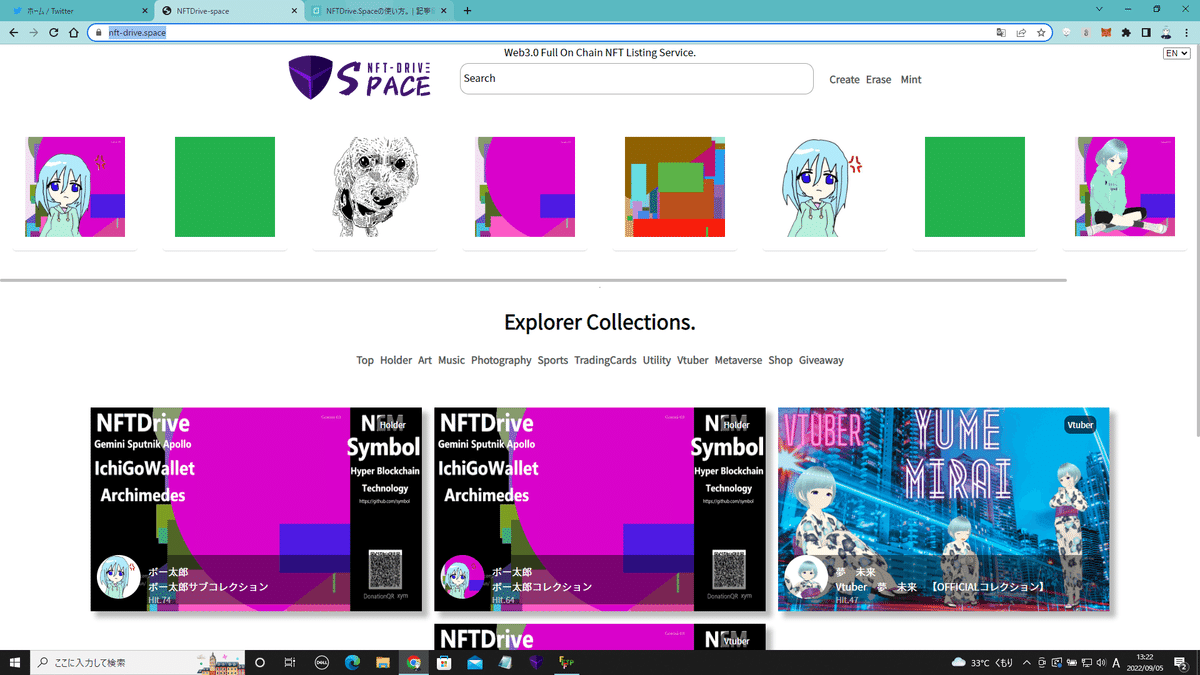Select the Shop category filter
The height and width of the screenshot is (675, 1200).
click(x=780, y=360)
